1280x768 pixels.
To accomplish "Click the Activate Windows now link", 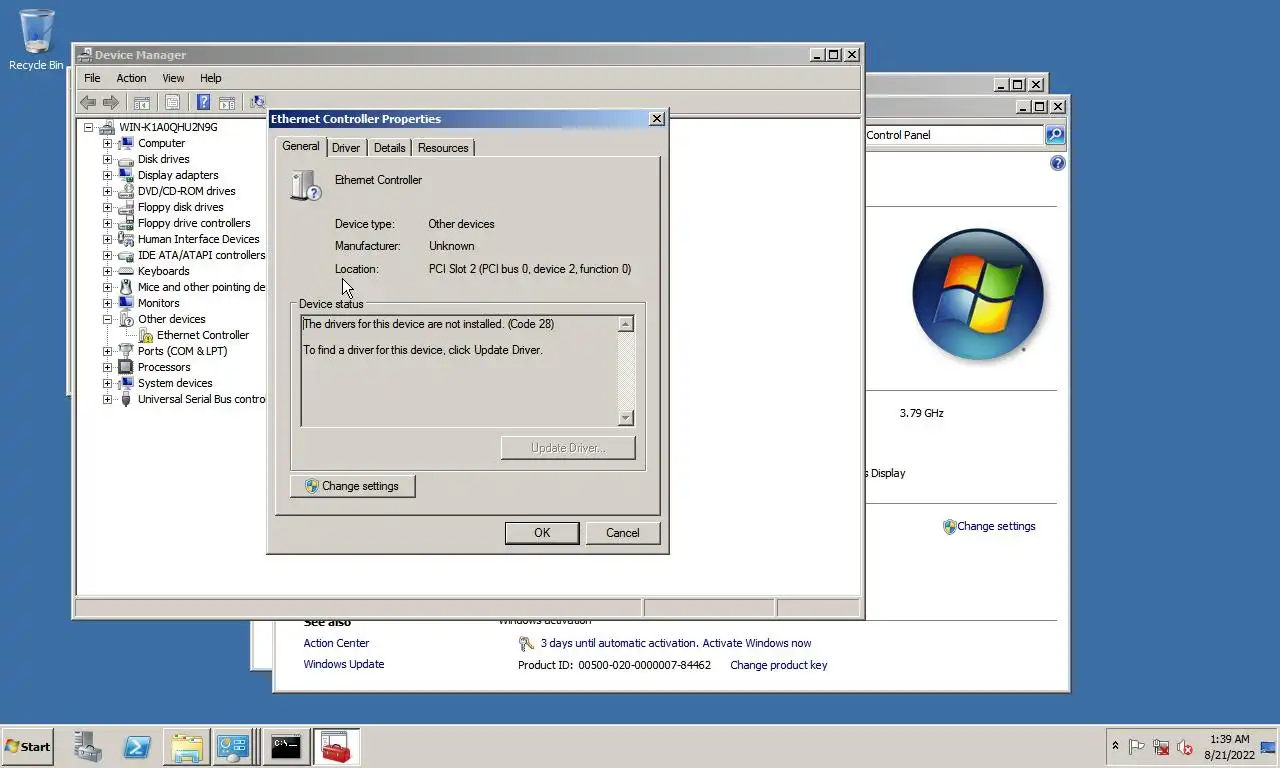I will click(757, 643).
